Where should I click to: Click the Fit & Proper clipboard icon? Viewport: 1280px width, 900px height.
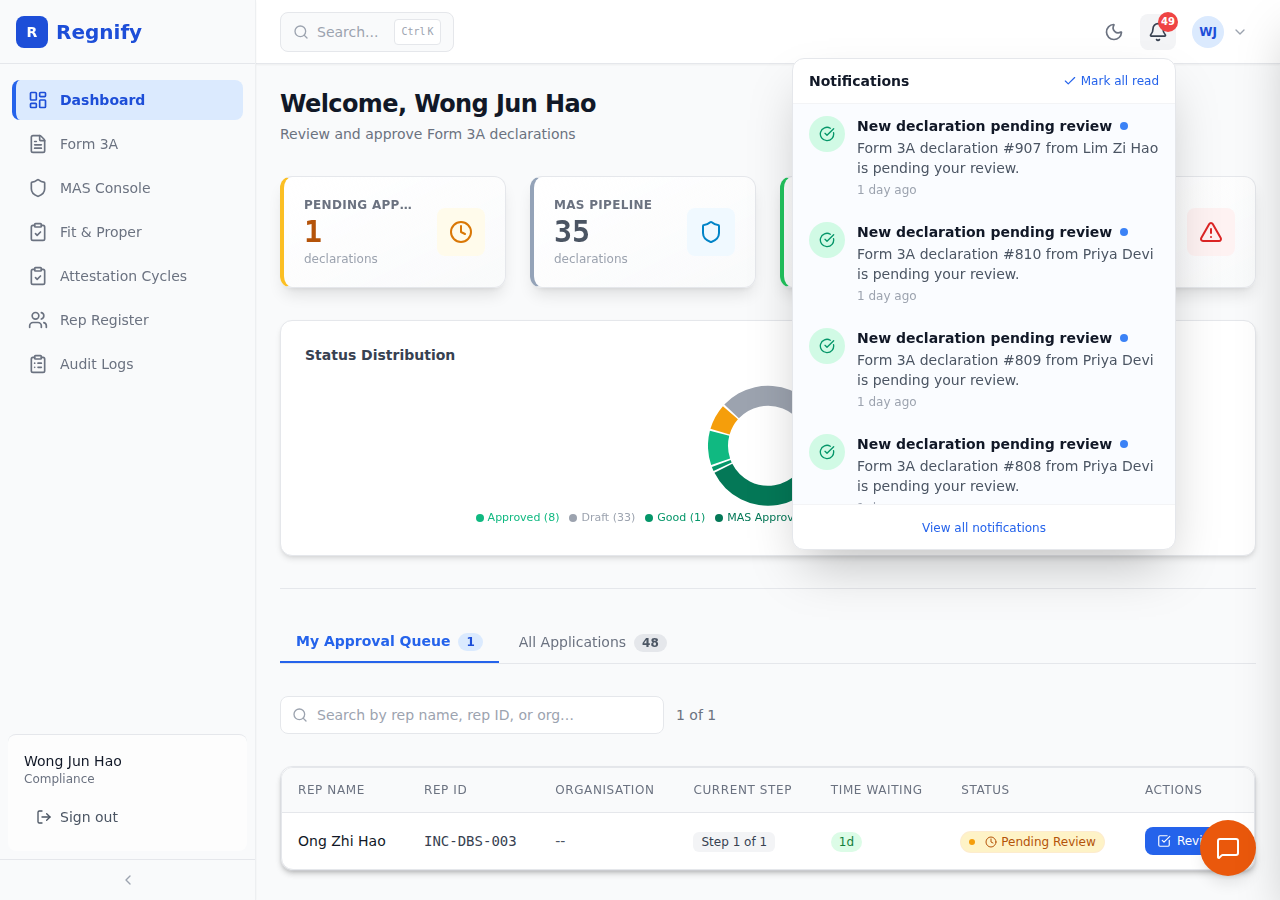(38, 232)
